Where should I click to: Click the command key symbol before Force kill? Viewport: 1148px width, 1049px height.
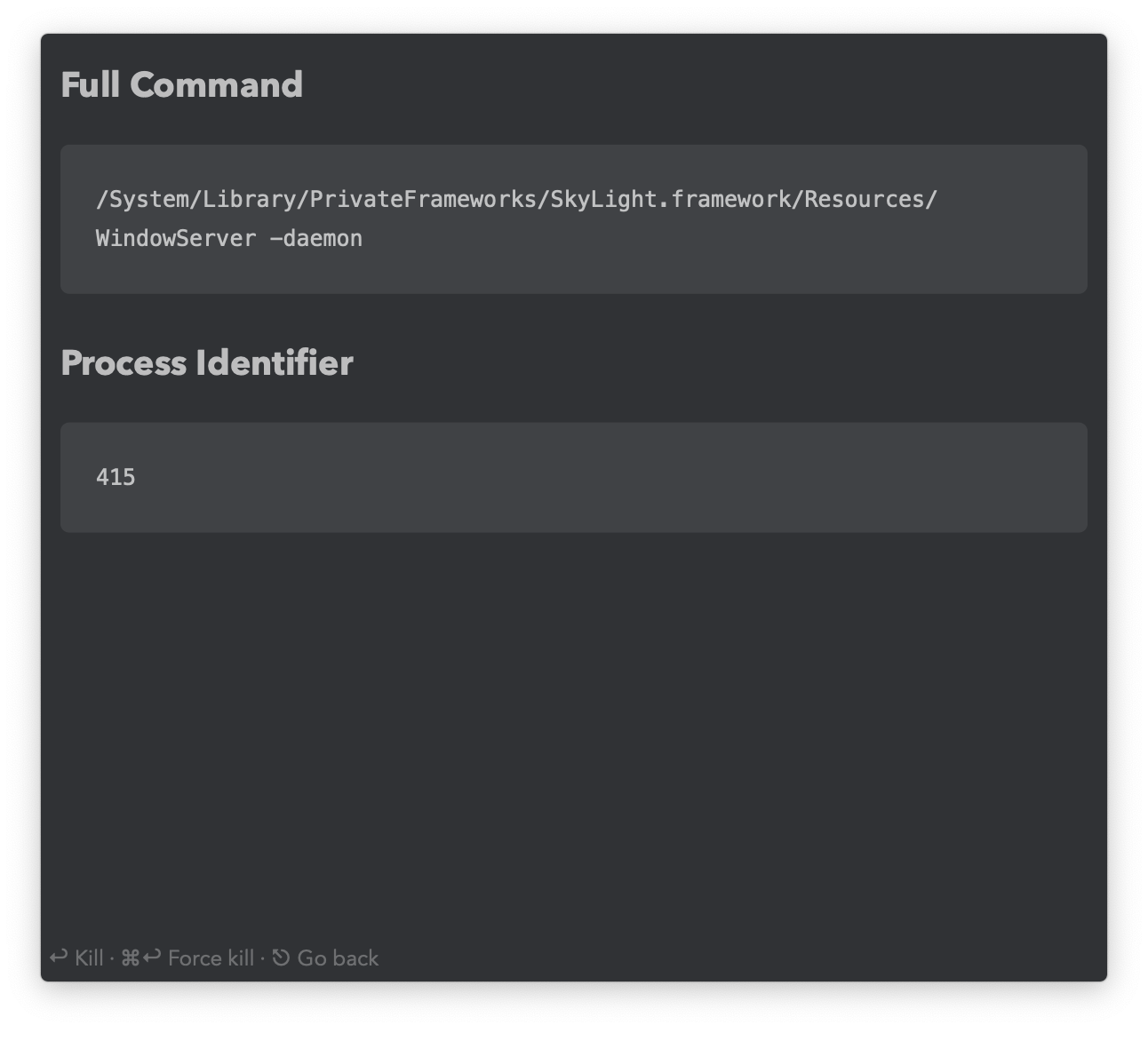tap(130, 958)
